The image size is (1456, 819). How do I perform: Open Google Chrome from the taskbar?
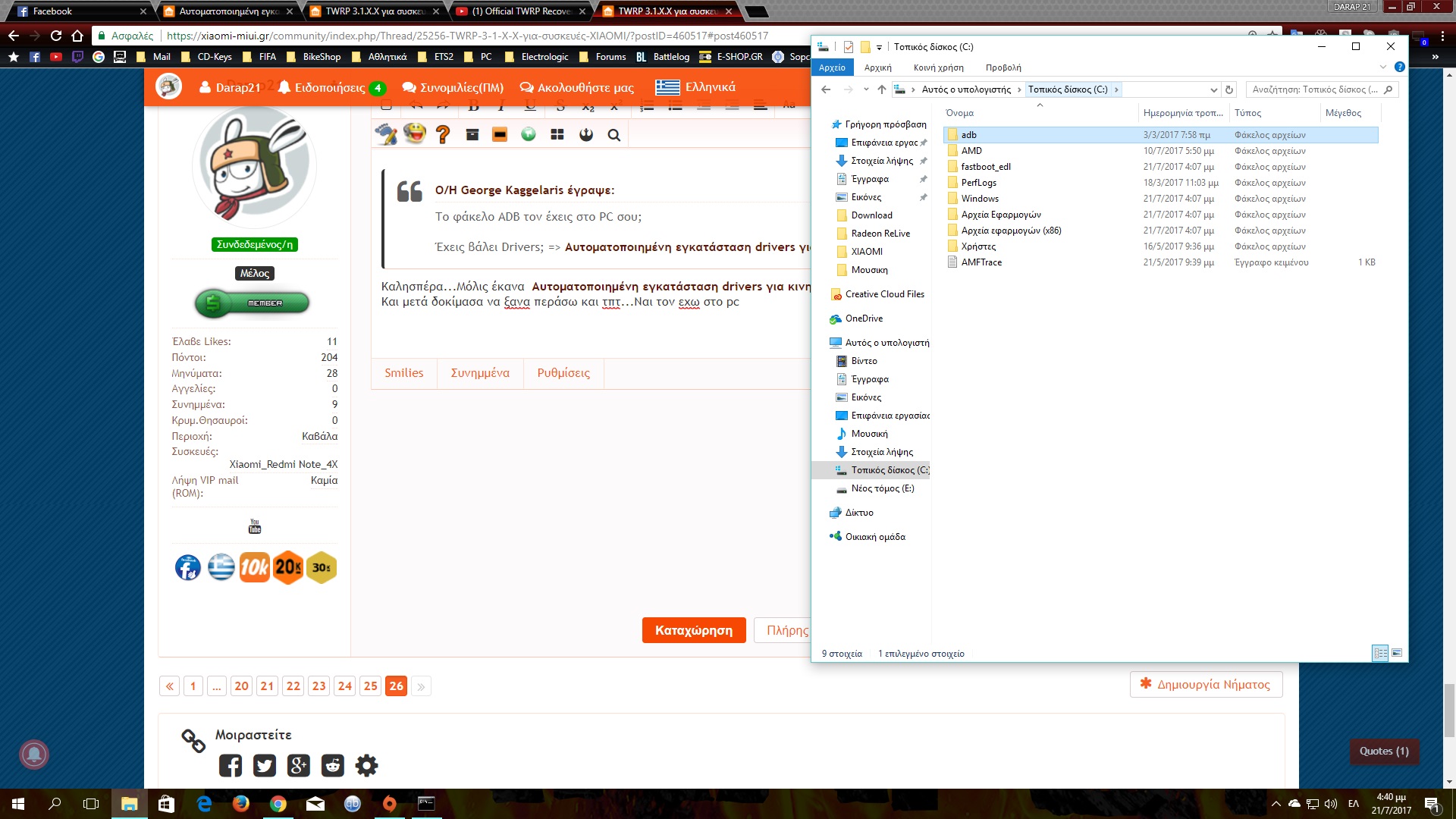278,804
